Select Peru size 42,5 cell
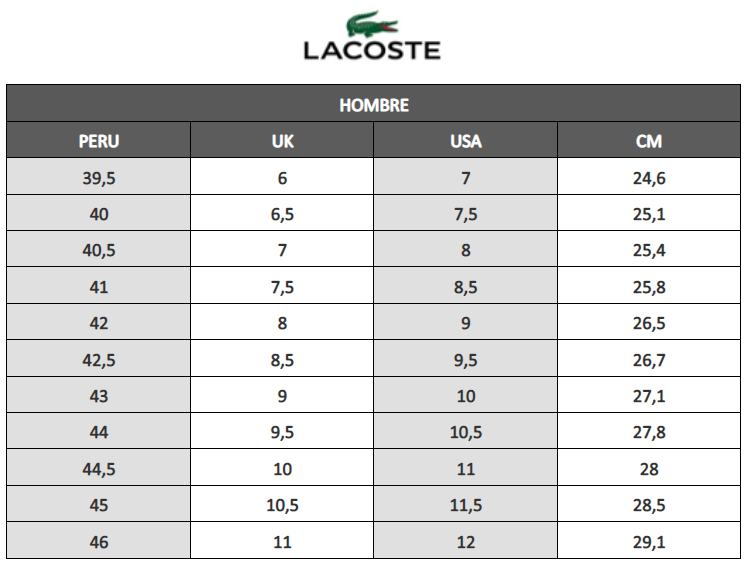The height and width of the screenshot is (564, 744). (x=98, y=360)
